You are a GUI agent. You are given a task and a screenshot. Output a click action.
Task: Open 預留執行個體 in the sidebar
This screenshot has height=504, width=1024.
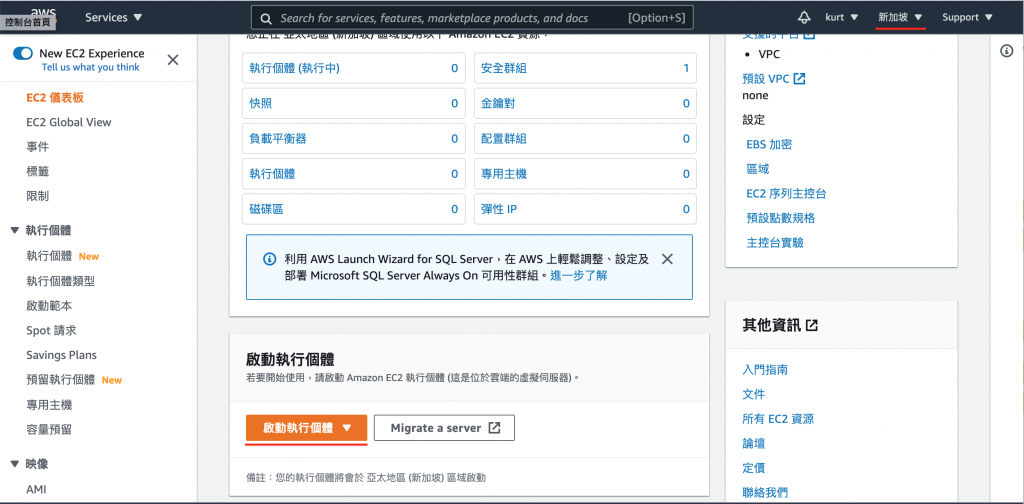tap(61, 380)
